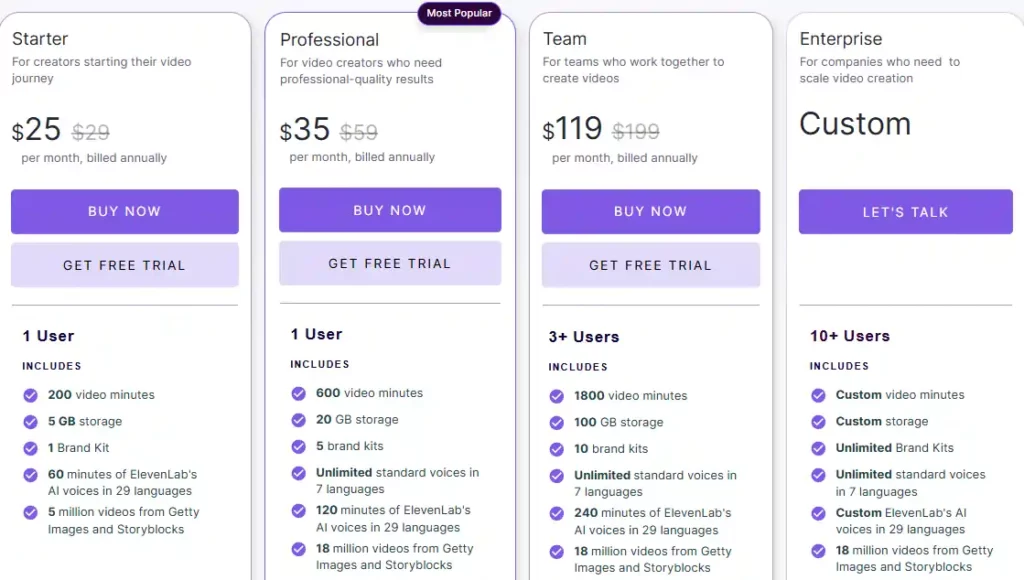
Task: Click the crossed-out $59 price
Action: pos(359,131)
